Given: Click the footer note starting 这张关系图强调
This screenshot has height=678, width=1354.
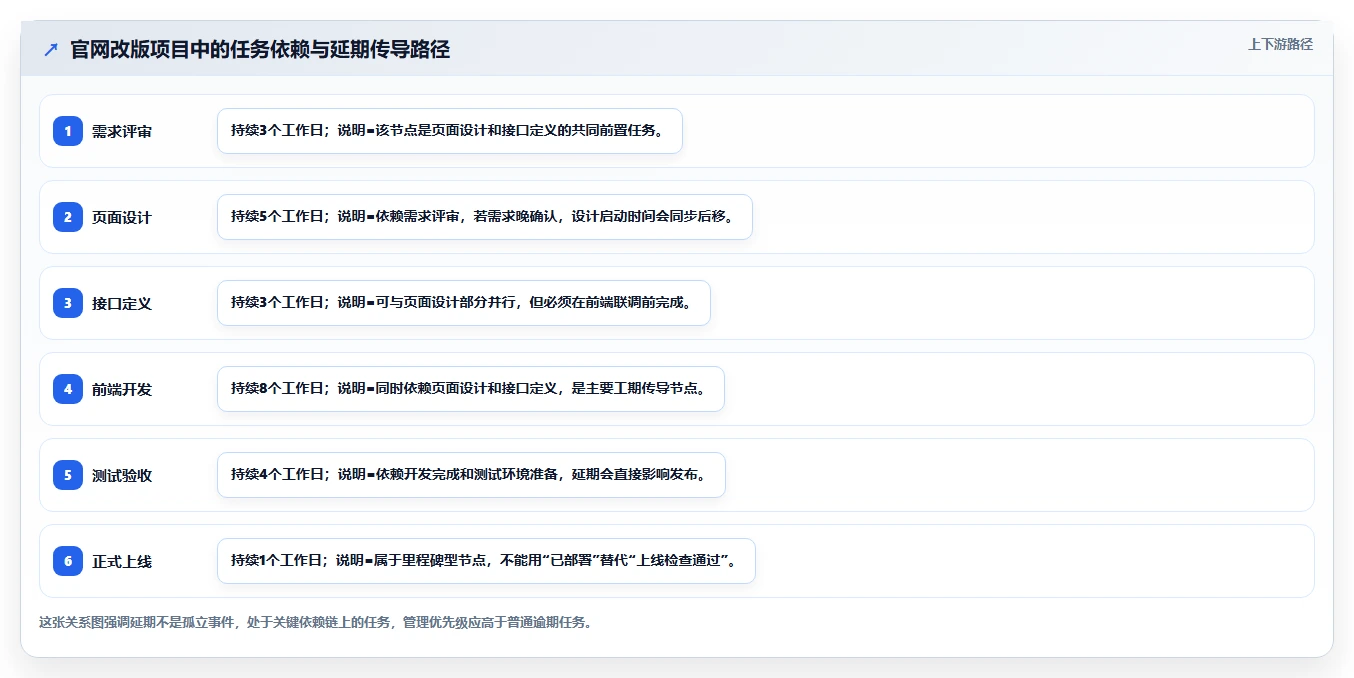Looking at the screenshot, I should coord(315,622).
